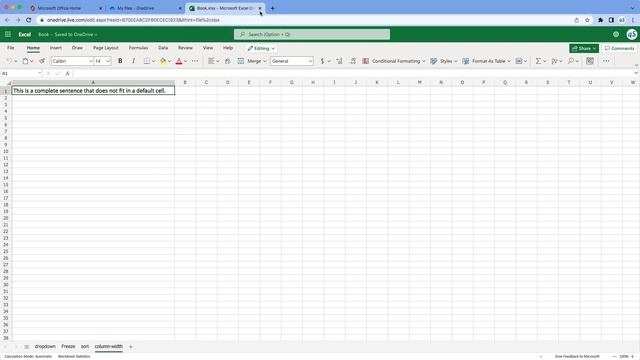The width and height of the screenshot is (640, 360).
Task: Click the Share button
Action: tap(584, 48)
